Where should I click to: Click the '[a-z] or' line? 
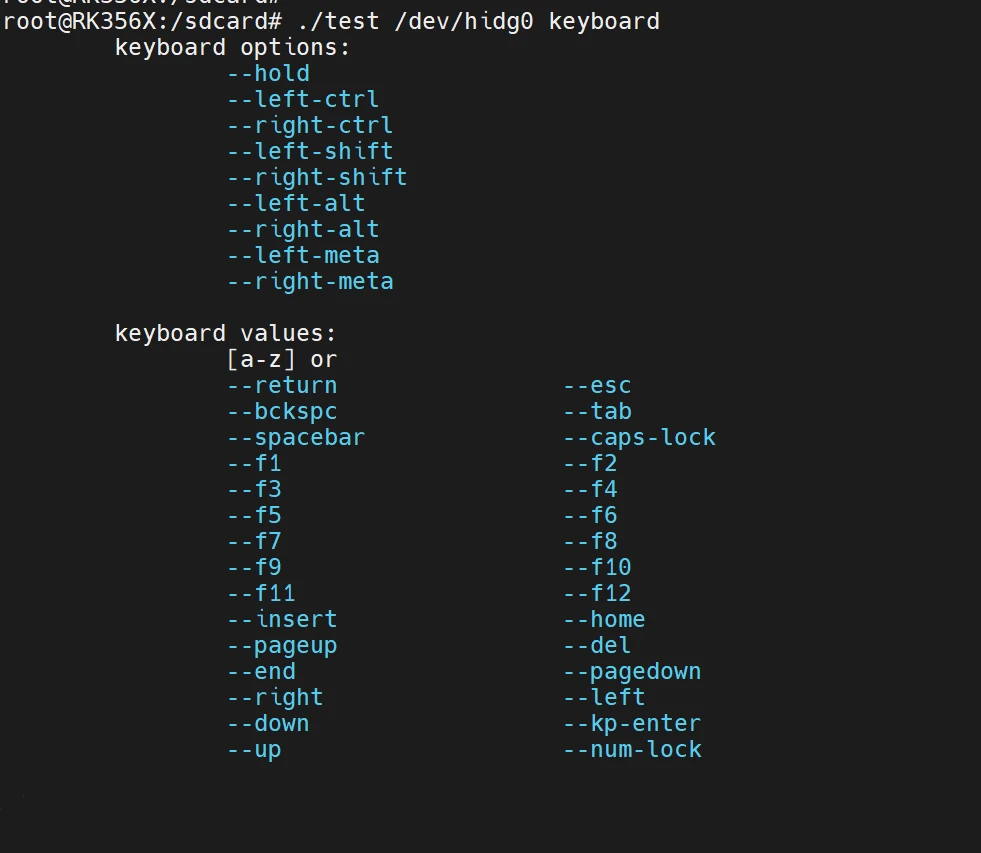click(x=282, y=360)
